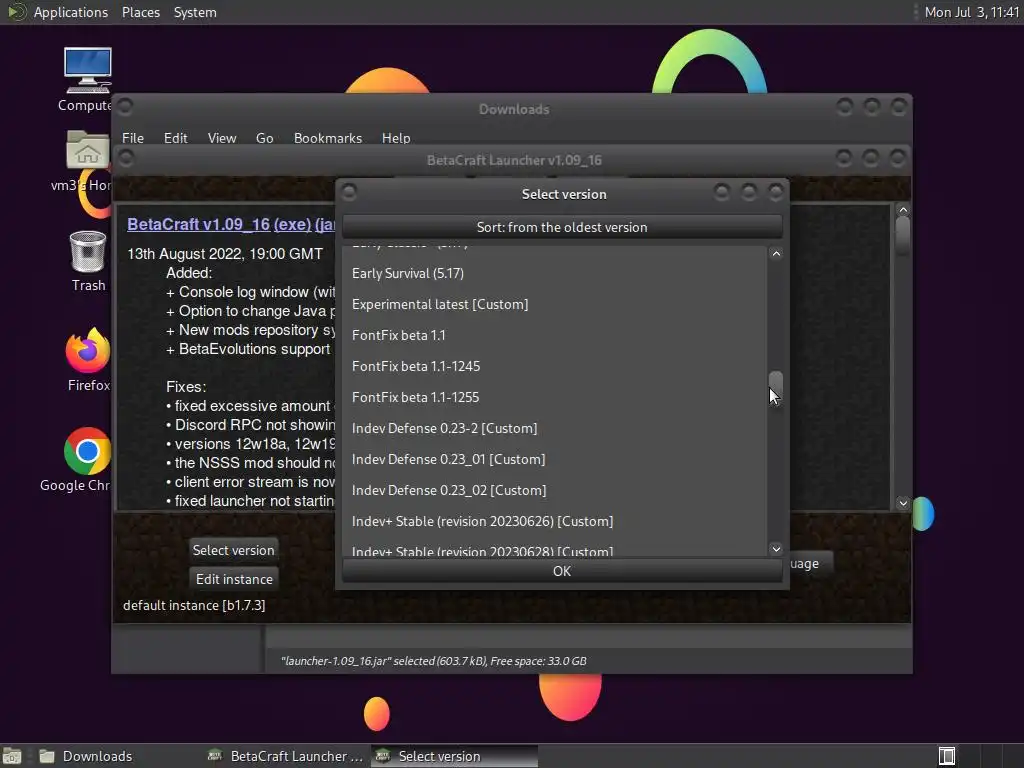Click the clock showing Mon Jul 3
1024x768 pixels.
[x=971, y=12]
